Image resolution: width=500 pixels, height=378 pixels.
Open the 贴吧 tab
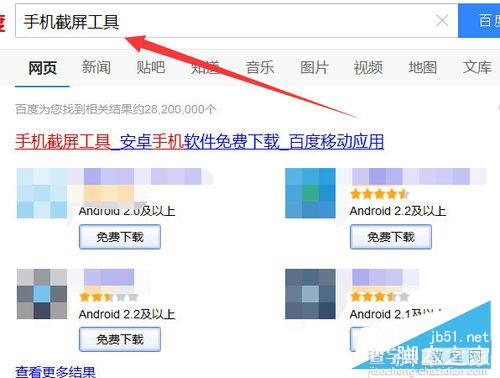(x=151, y=68)
